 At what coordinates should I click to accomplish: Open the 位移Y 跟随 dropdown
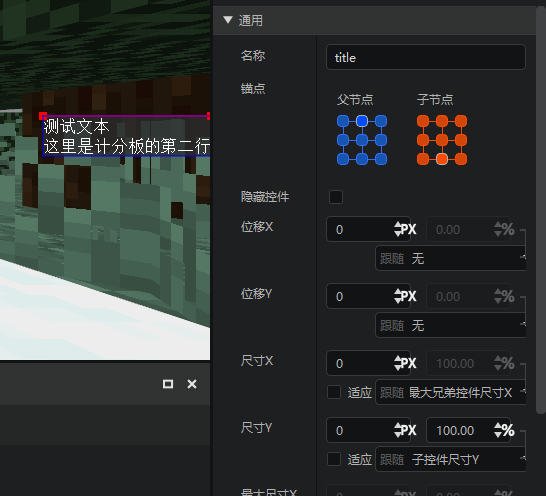point(451,325)
